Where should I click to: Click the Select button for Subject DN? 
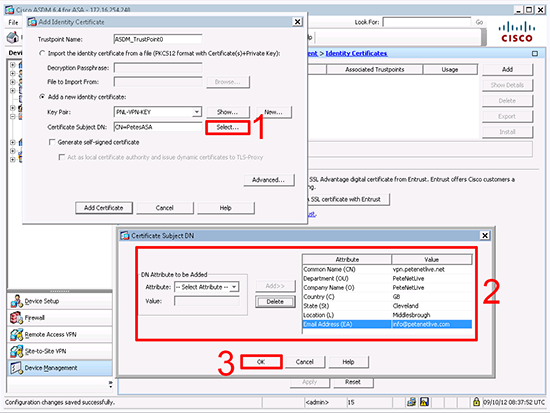(228, 127)
